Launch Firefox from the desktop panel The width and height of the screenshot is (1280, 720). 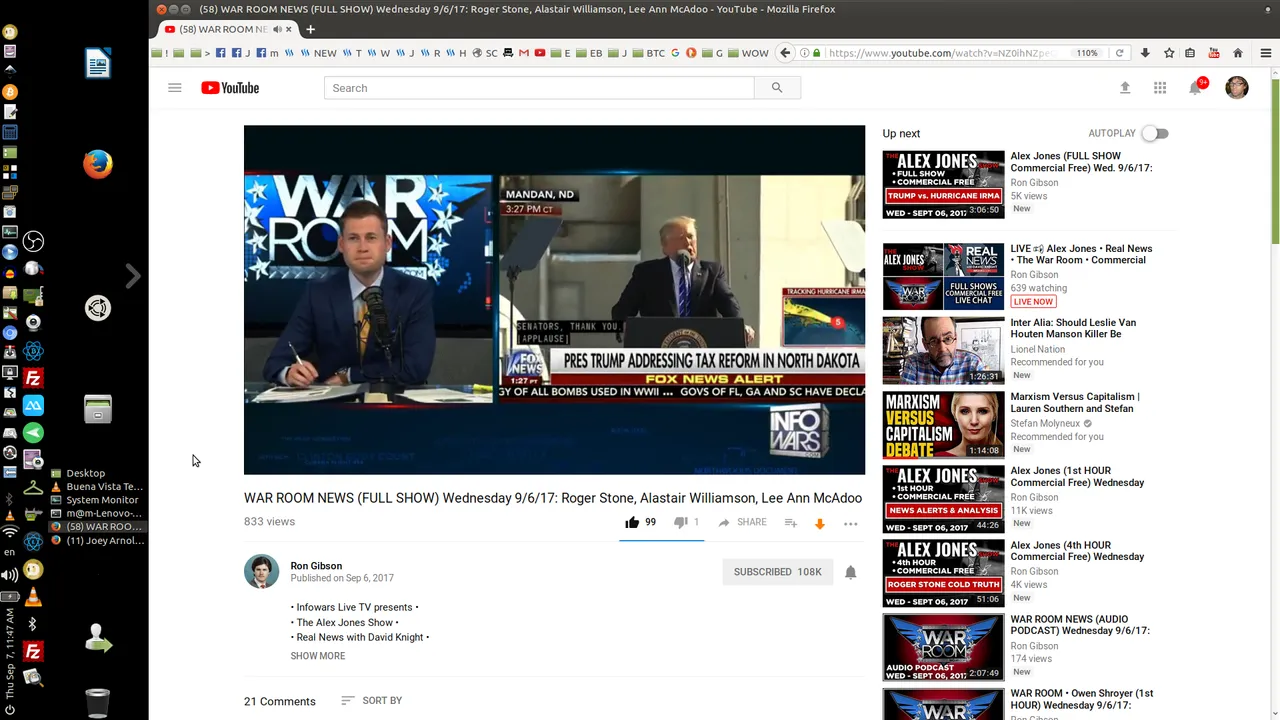pos(97,164)
